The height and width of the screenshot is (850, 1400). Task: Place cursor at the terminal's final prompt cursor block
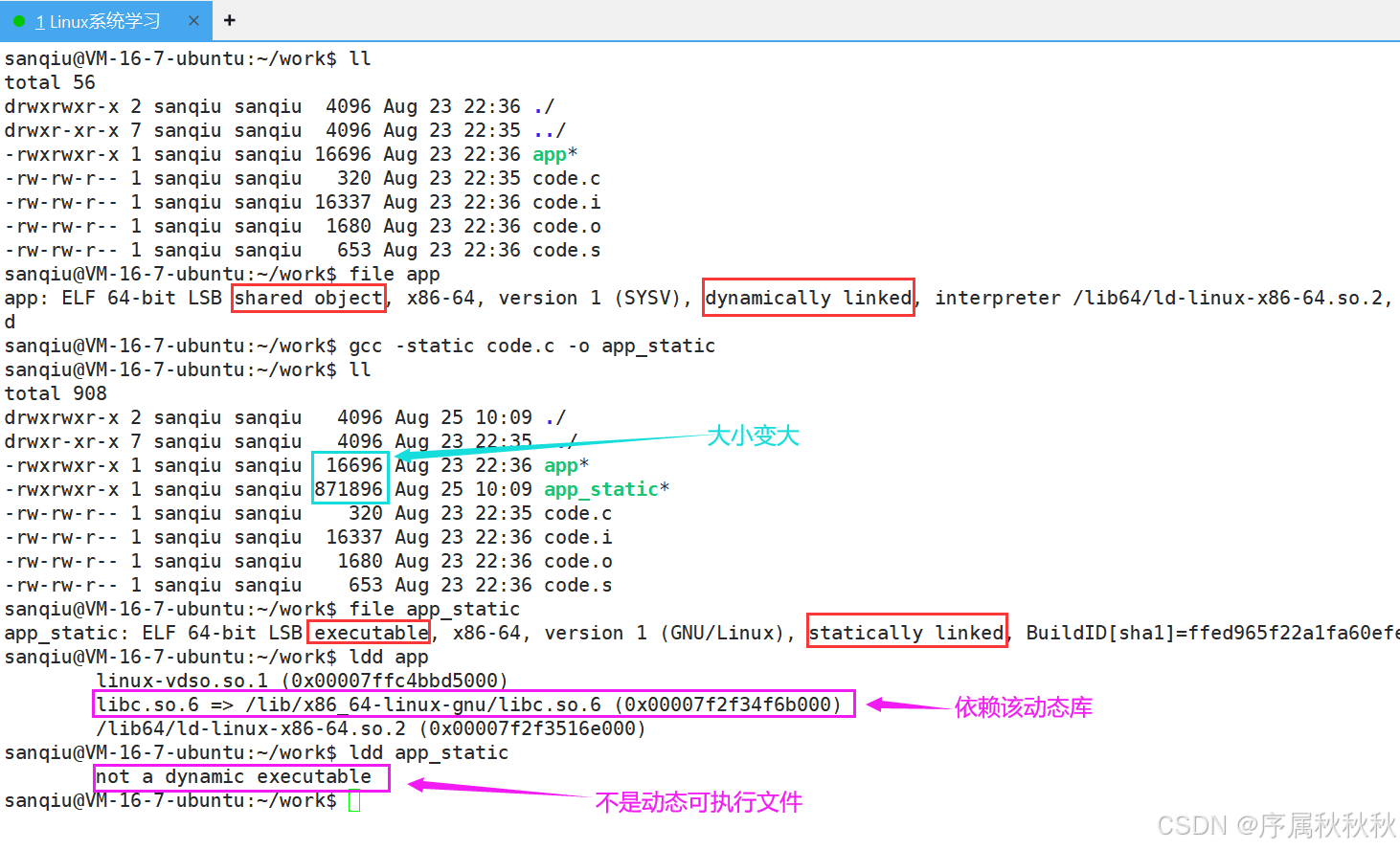354,800
